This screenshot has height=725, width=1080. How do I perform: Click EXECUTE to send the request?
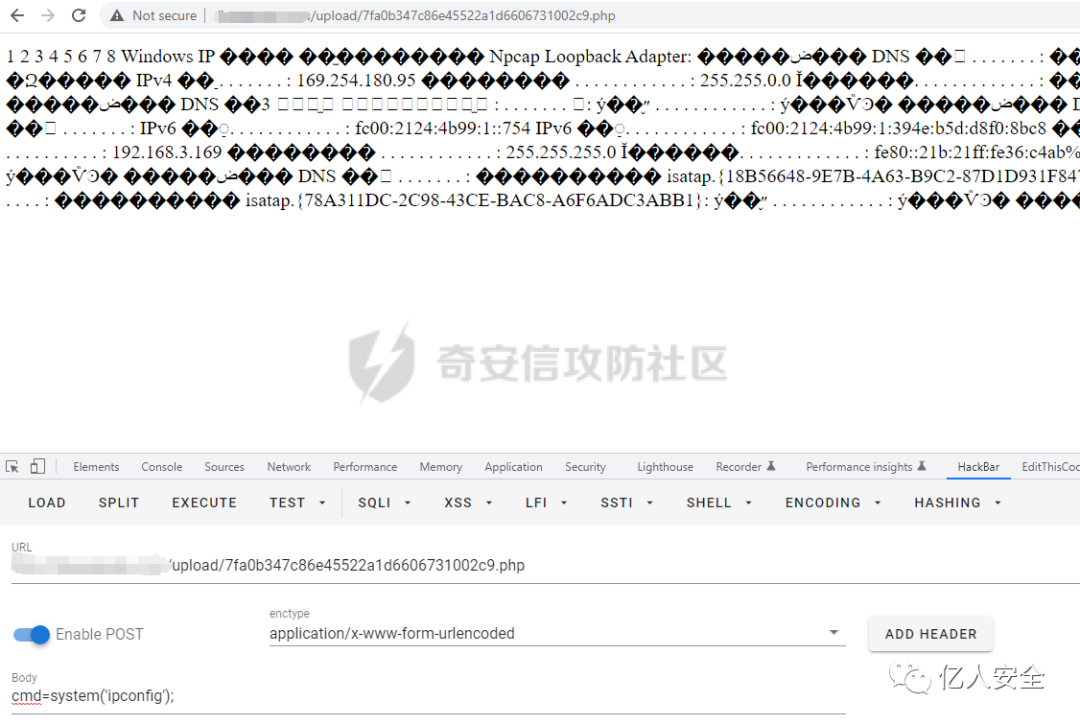tap(204, 503)
